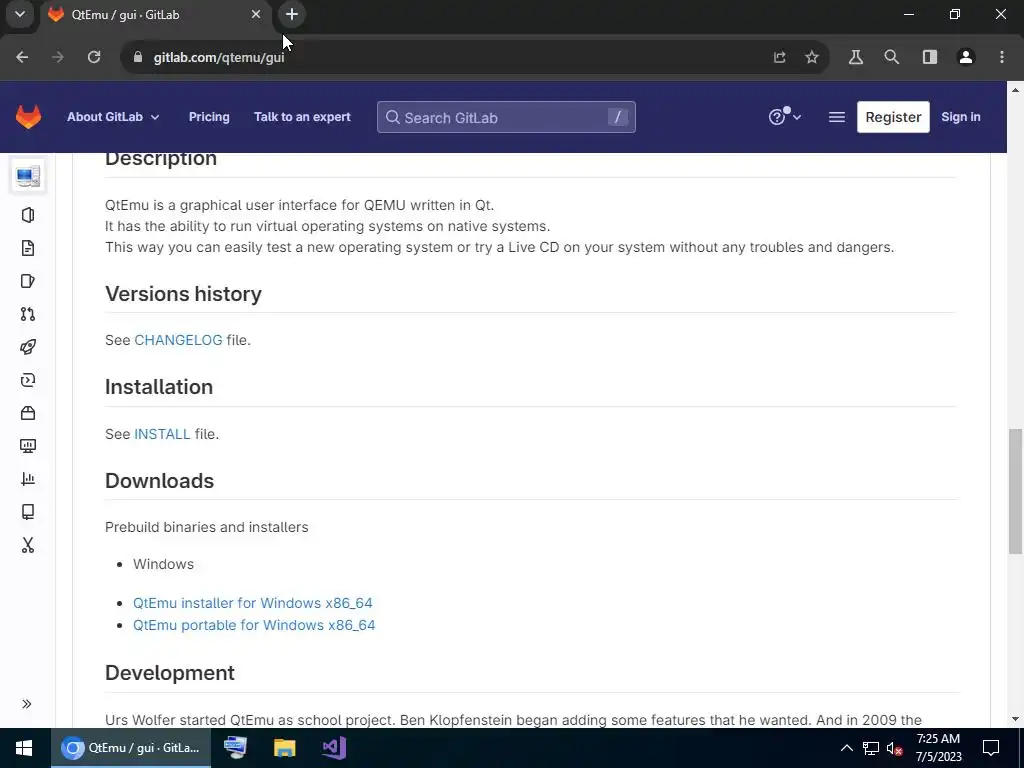Open Project information in the sidebar
Image resolution: width=1024 pixels, height=768 pixels.
[x=28, y=215]
